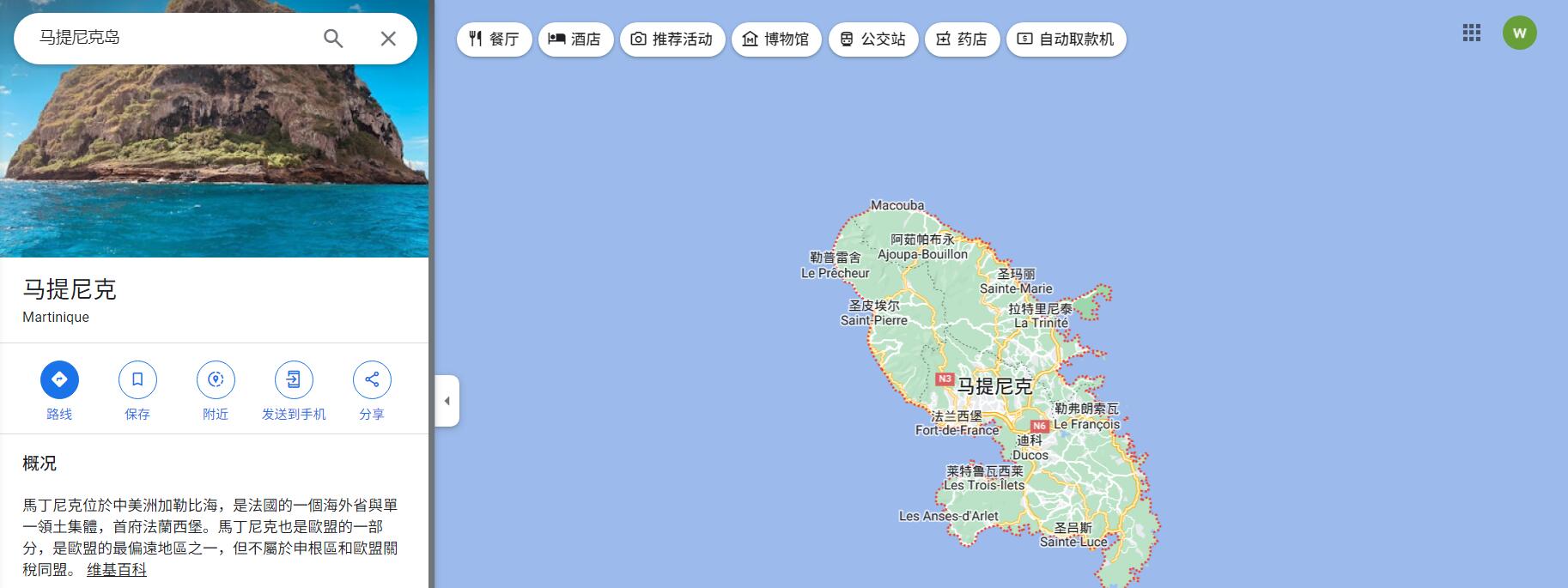Collapse the side panel with arrow
Image resolution: width=1568 pixels, height=588 pixels.
coord(447,401)
